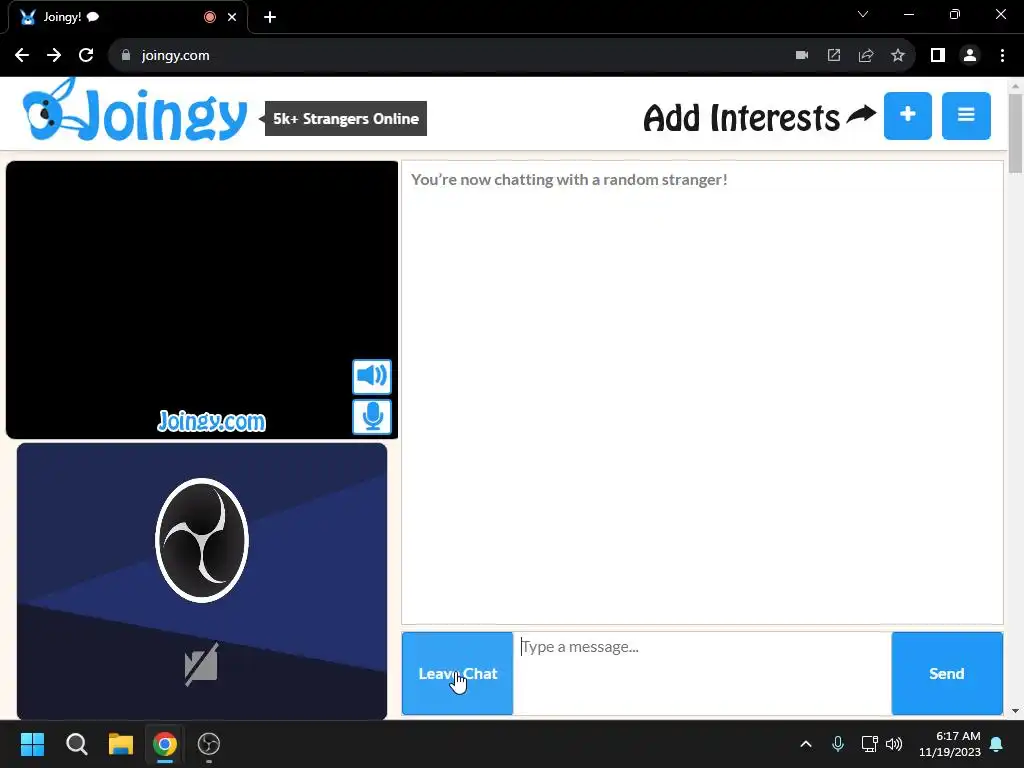Select the Joingy! browser tab
This screenshot has width=1024, height=768.
(127, 17)
